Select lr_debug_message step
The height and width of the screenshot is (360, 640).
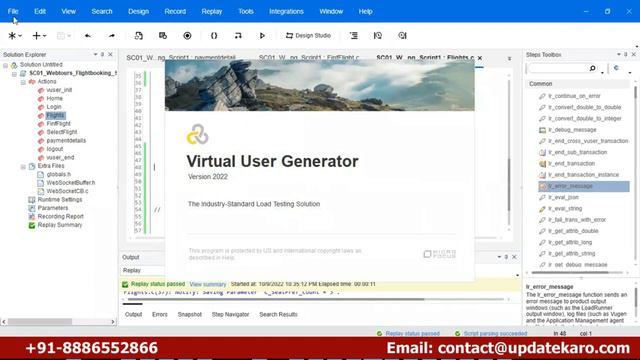[x=572, y=130]
